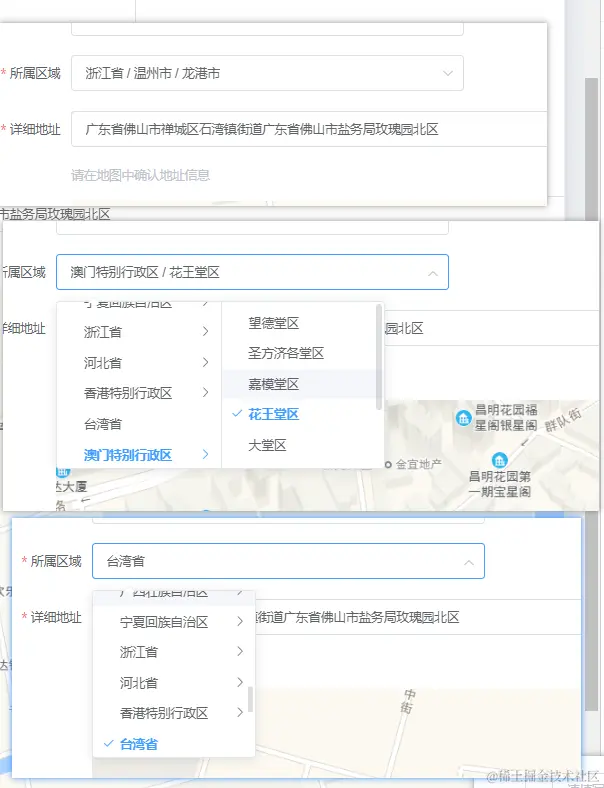Viewport: 604px width, 788px height.
Task: Expand 河北省 in the middle cascader list
Action: (x=139, y=362)
